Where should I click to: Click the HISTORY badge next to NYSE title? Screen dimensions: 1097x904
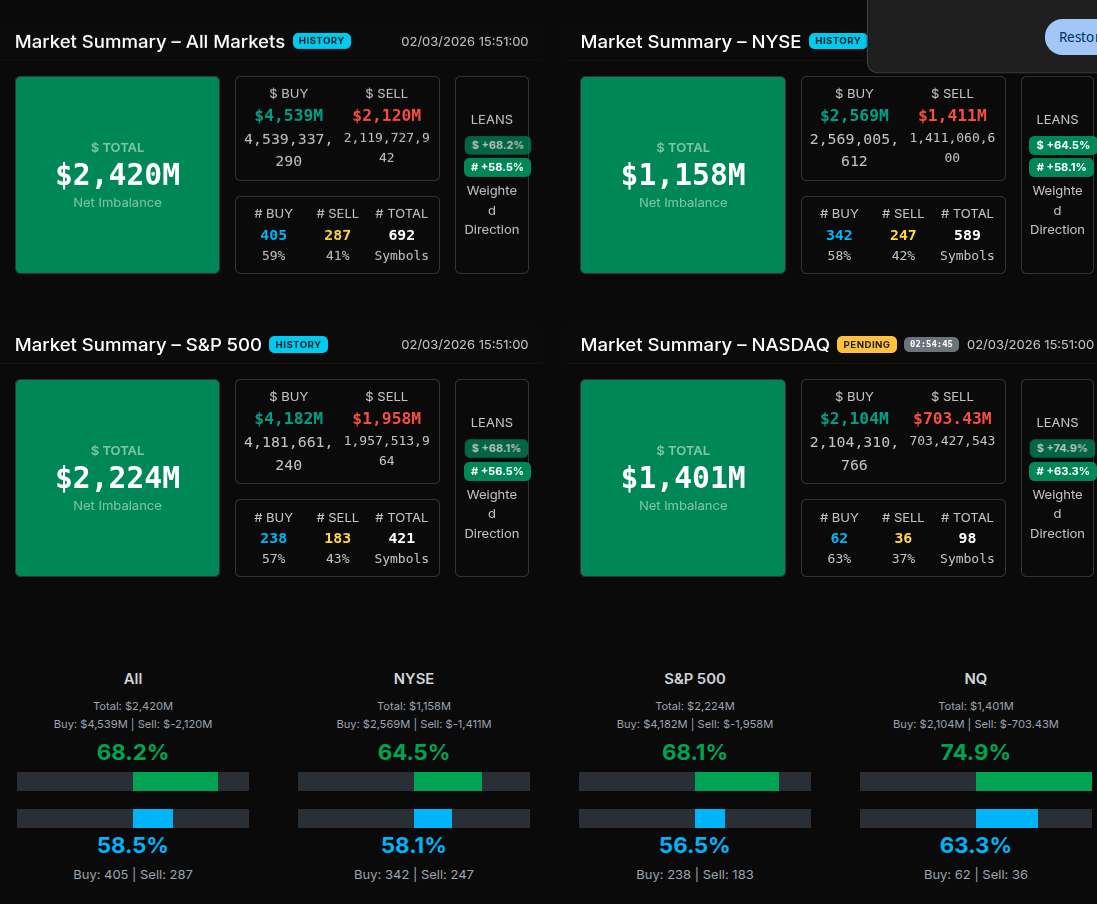[x=837, y=41]
